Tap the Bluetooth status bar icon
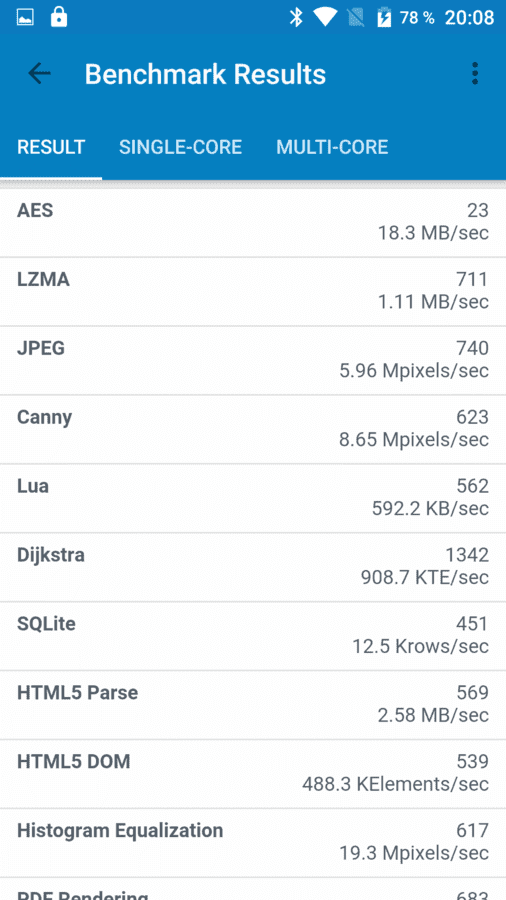This screenshot has height=900, width=506. [296, 18]
